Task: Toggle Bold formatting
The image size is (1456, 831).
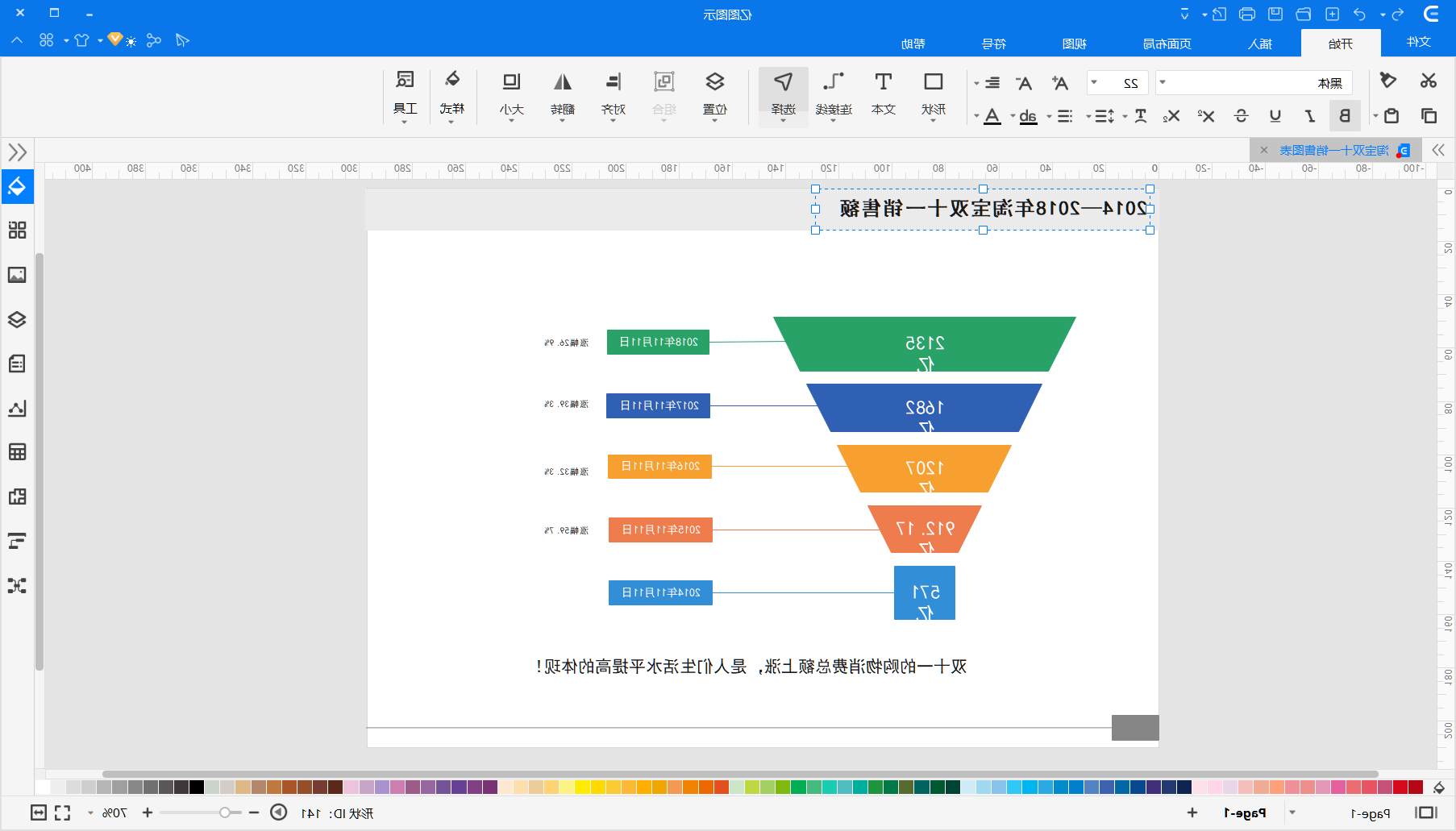Action: pos(1344,116)
